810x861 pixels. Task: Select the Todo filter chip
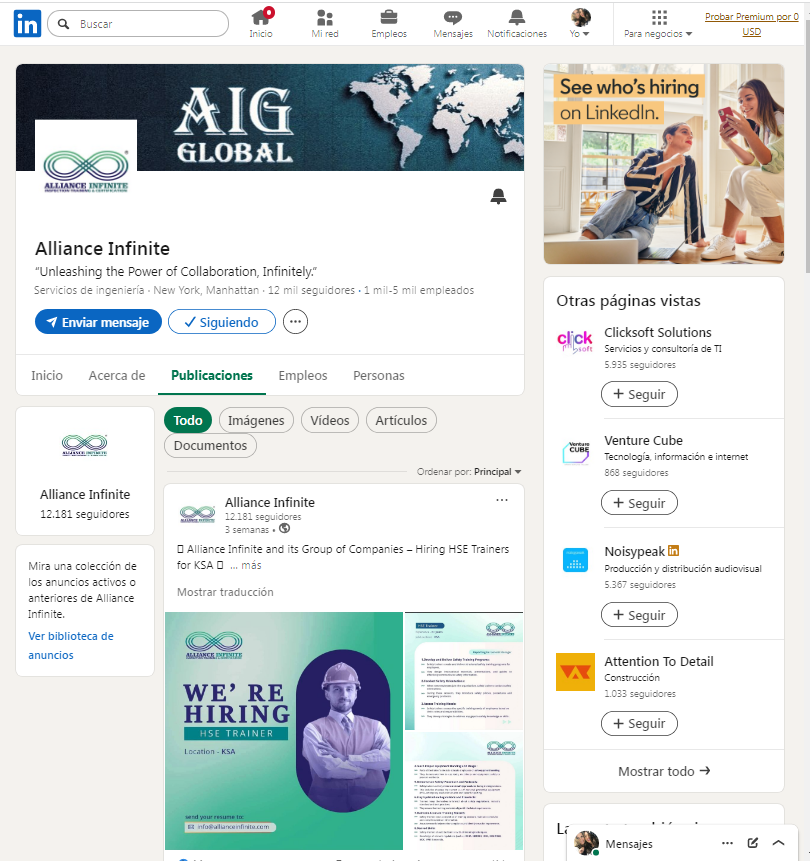188,420
